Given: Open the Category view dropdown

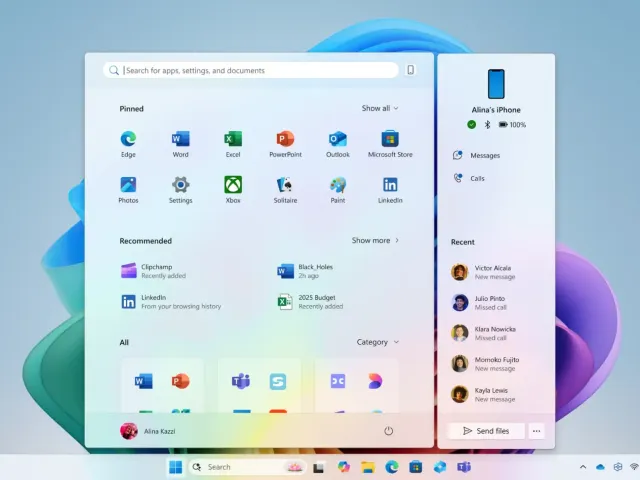Looking at the screenshot, I should point(378,342).
